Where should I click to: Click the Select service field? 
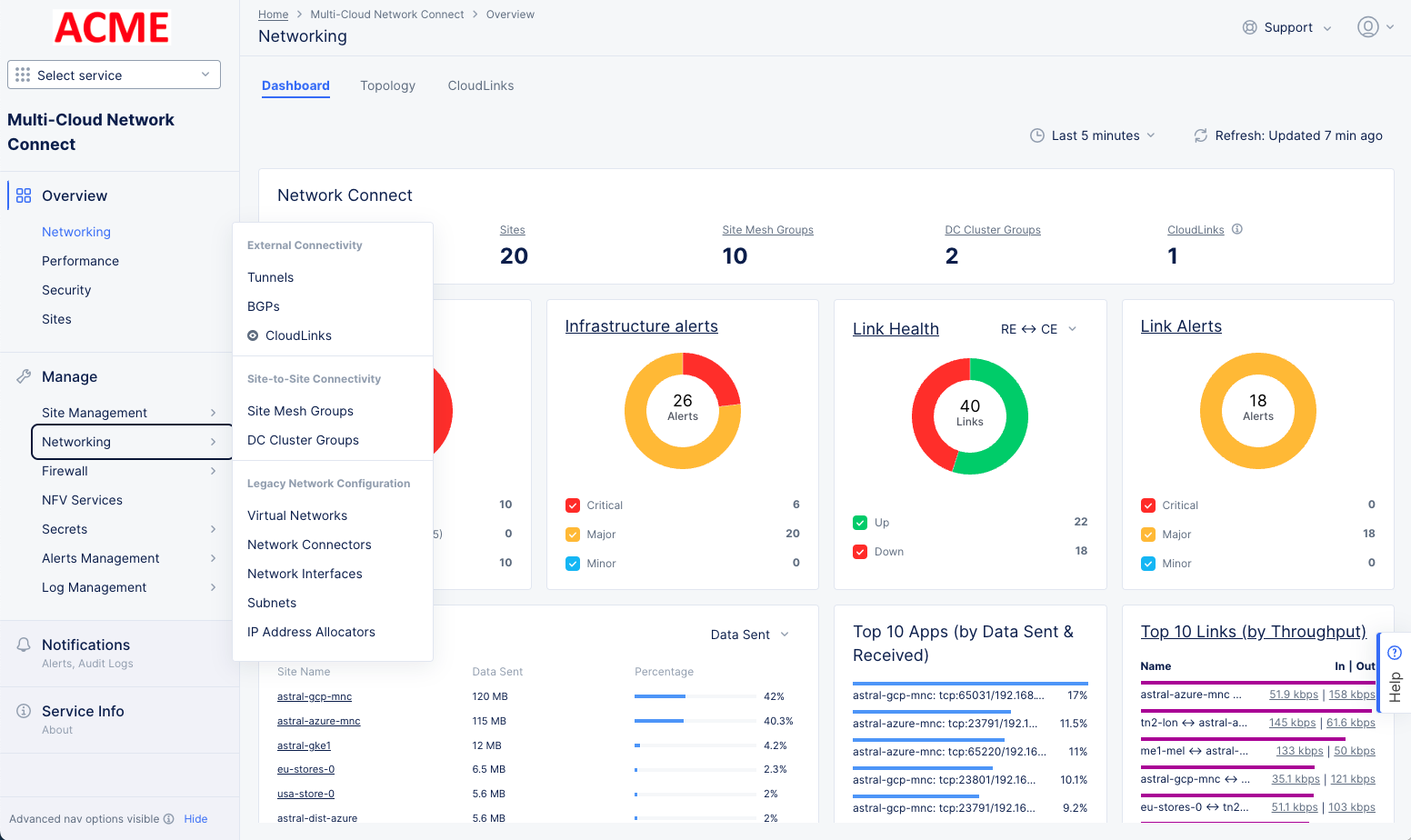[113, 74]
